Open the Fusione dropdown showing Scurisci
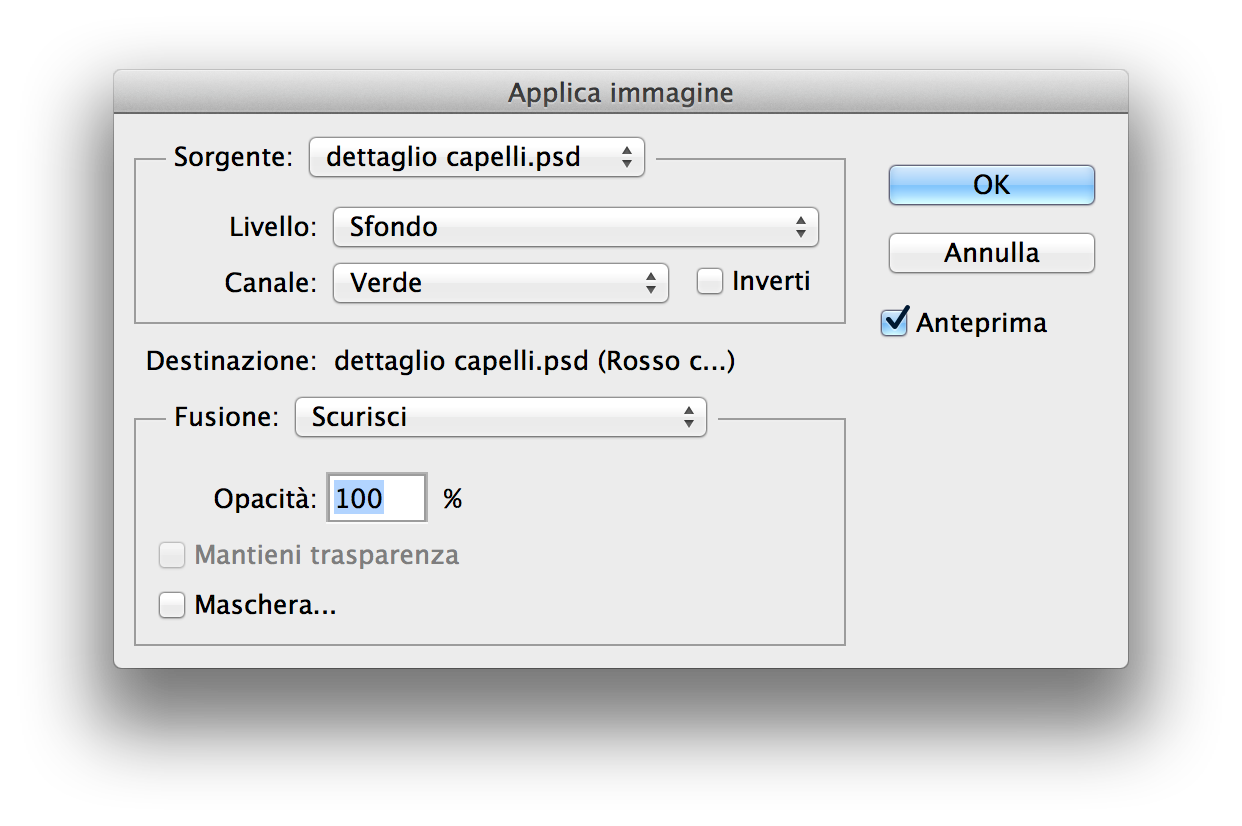This screenshot has width=1242, height=826. coord(500,417)
